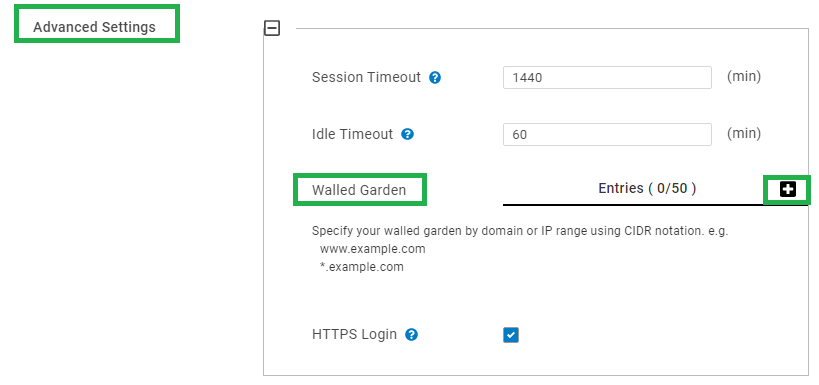
Task: Add a new Walled Garden entry
Action: (x=788, y=190)
